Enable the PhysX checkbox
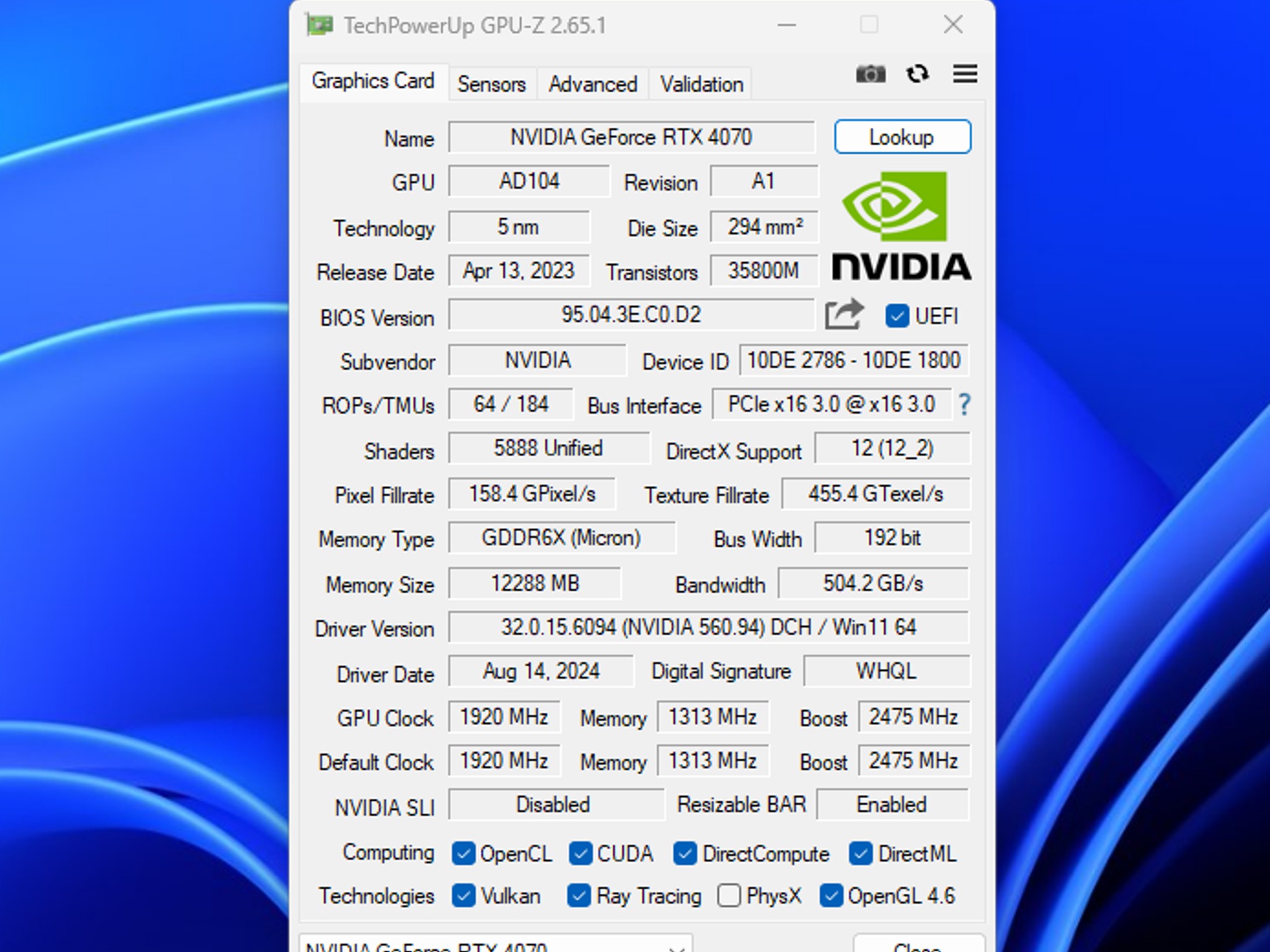 (x=729, y=896)
